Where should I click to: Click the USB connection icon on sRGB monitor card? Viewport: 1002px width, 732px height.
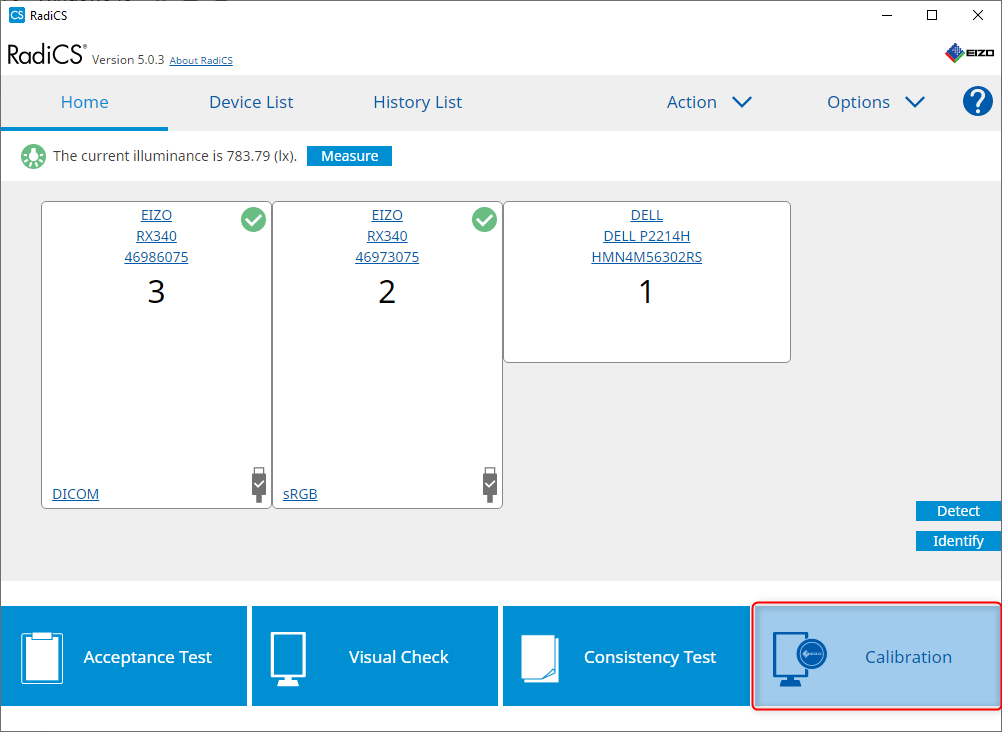[x=489, y=485]
